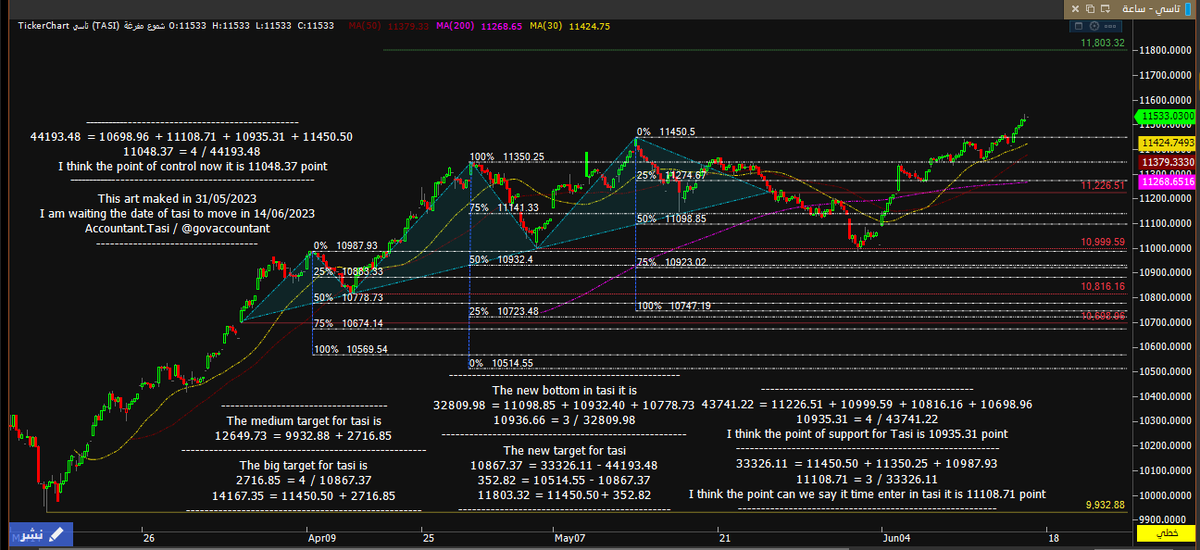Image resolution: width=1200 pixels, height=550 pixels.
Task: Select the 10,999.59 red level label
Action: point(1102,242)
